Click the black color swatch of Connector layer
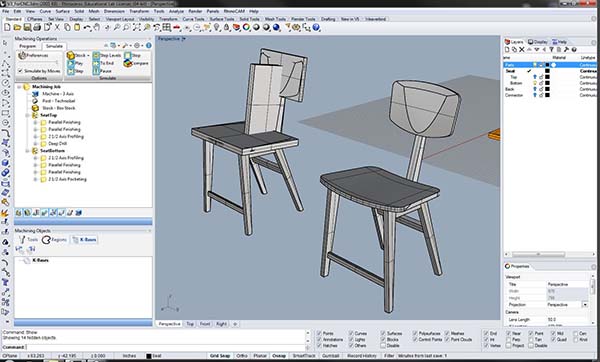Viewport: 600px width, 362px height. 547,95
